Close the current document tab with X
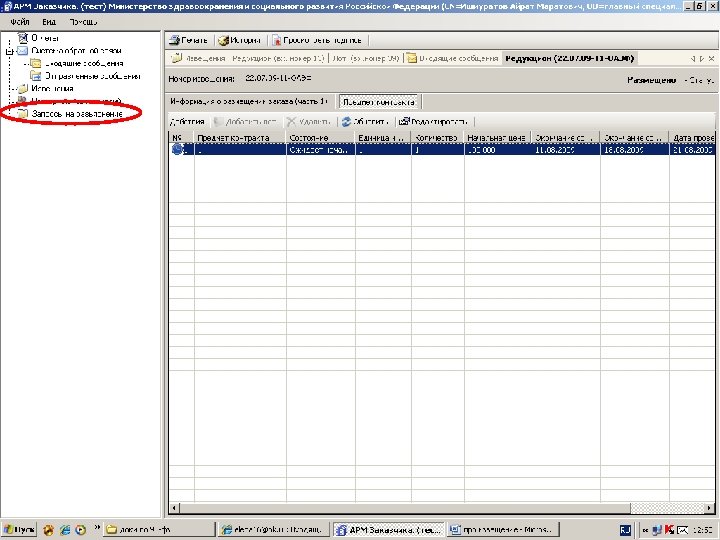 point(711,59)
